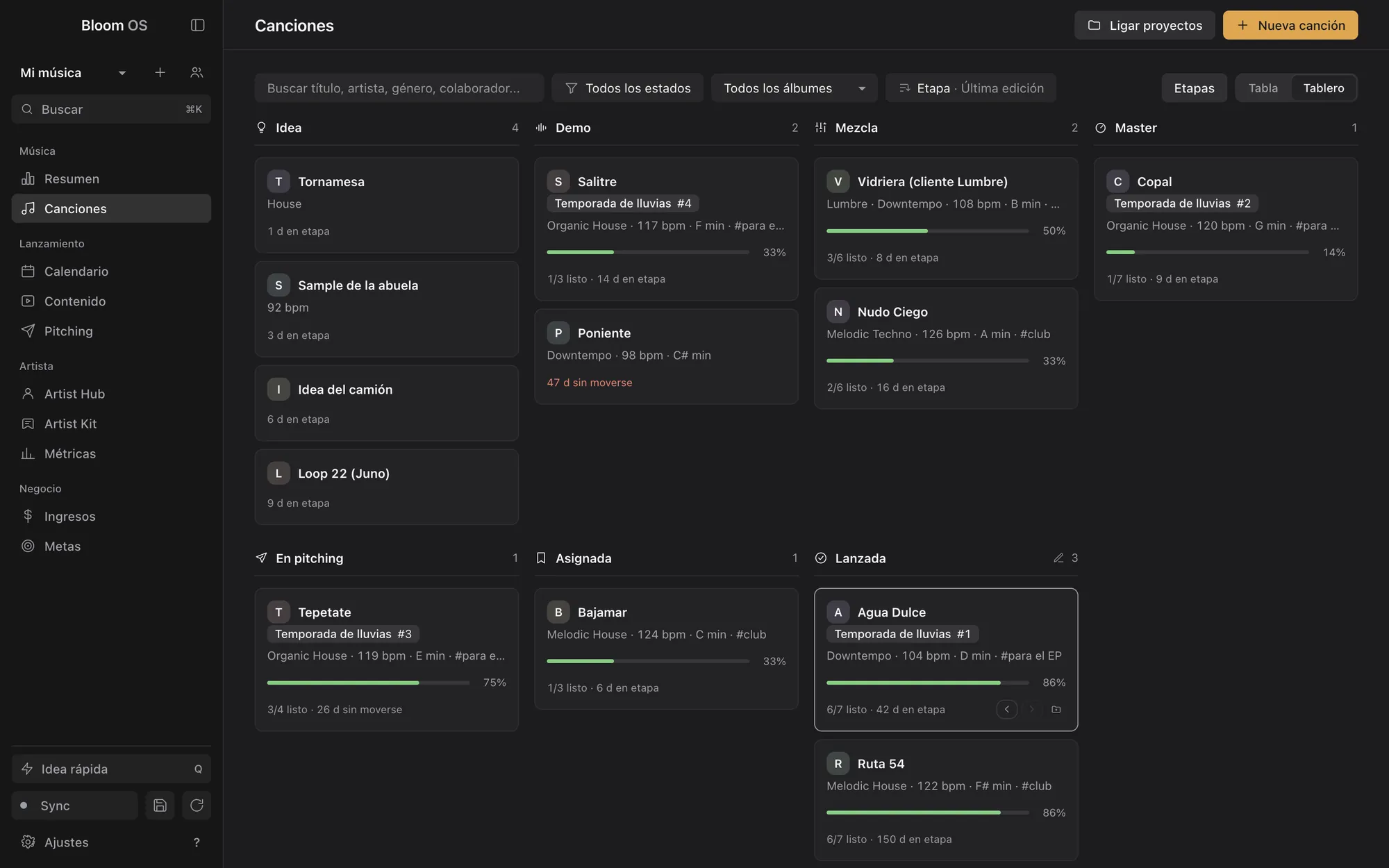Click the Ligar proyectos button
This screenshot has width=1389, height=868.
(1145, 25)
